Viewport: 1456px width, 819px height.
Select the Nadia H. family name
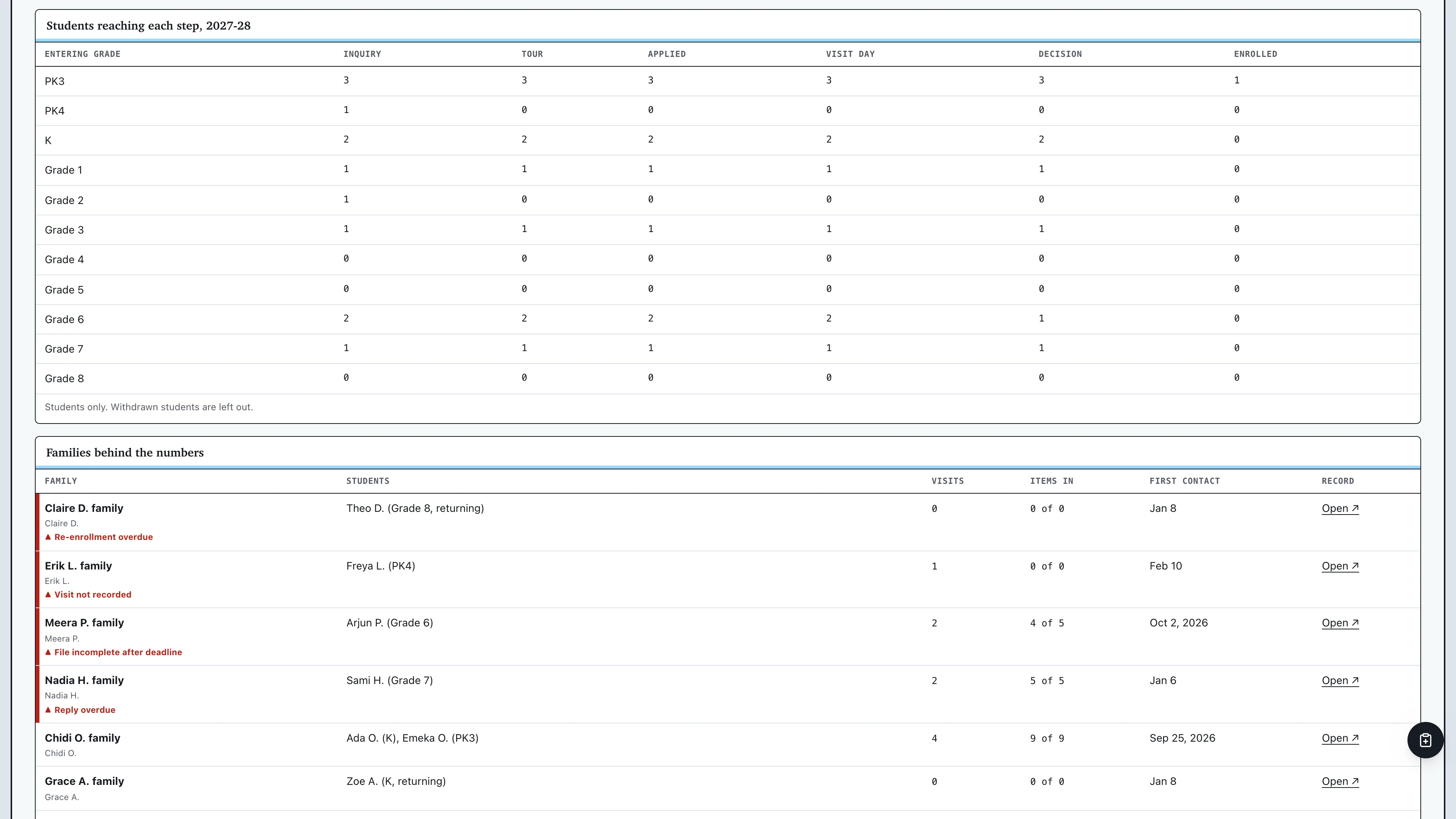84,681
